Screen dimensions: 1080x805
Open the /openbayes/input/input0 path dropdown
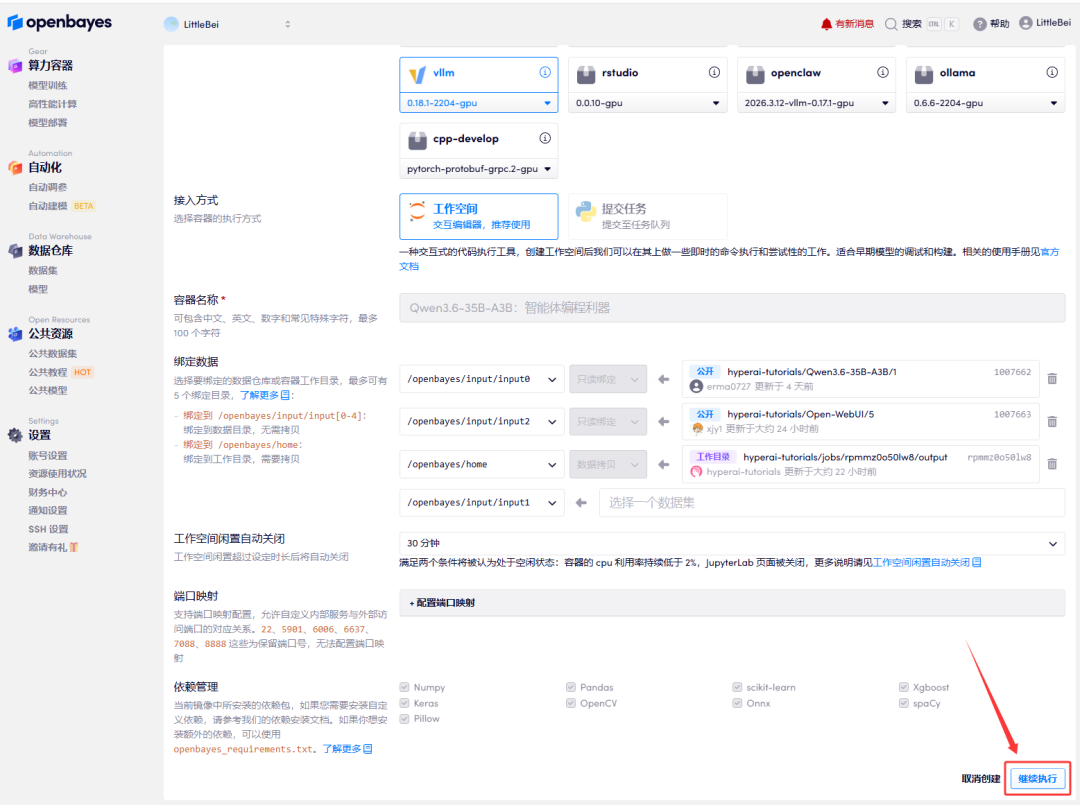[481, 379]
